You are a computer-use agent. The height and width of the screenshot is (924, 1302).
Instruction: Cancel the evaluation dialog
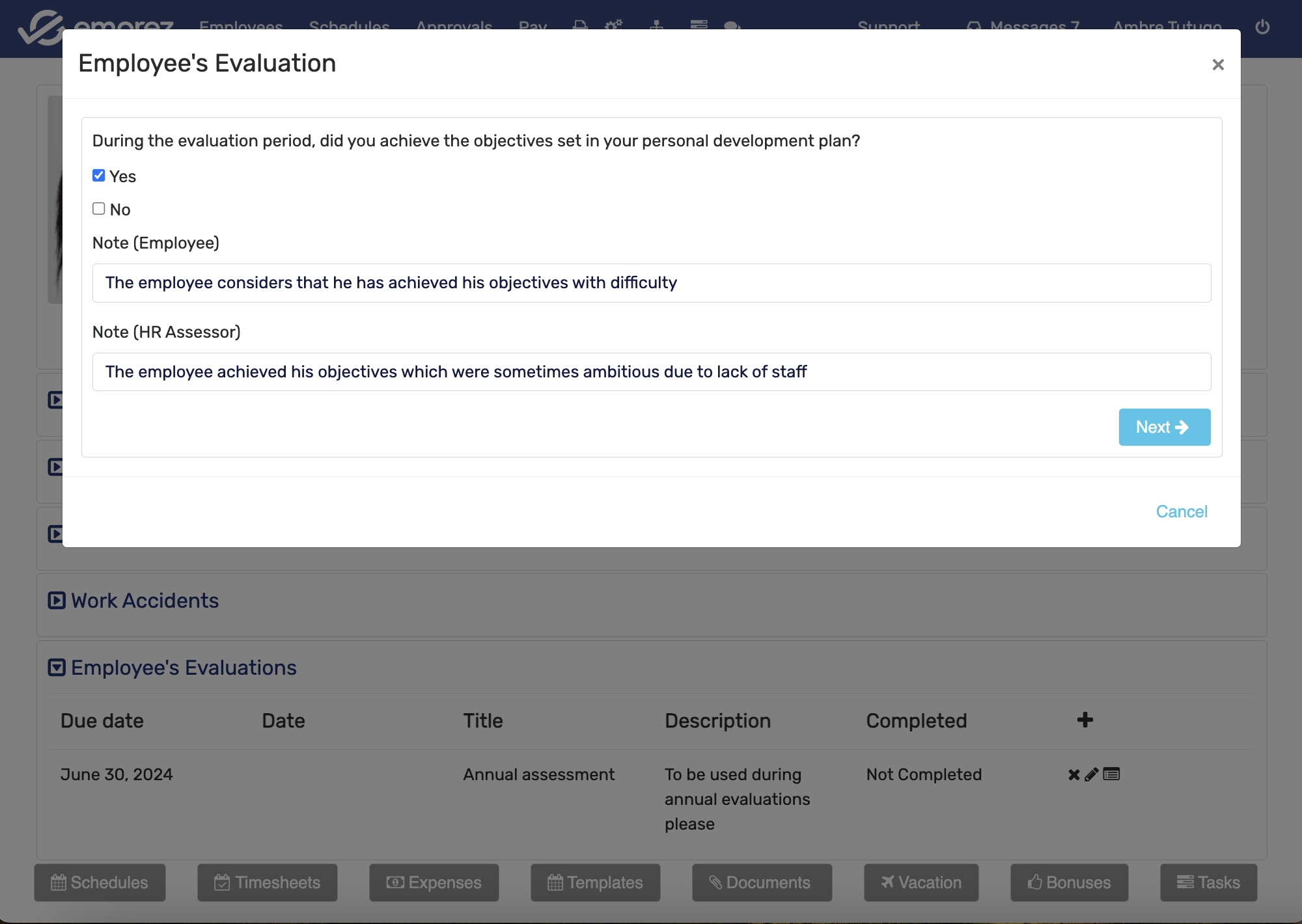click(1181, 511)
